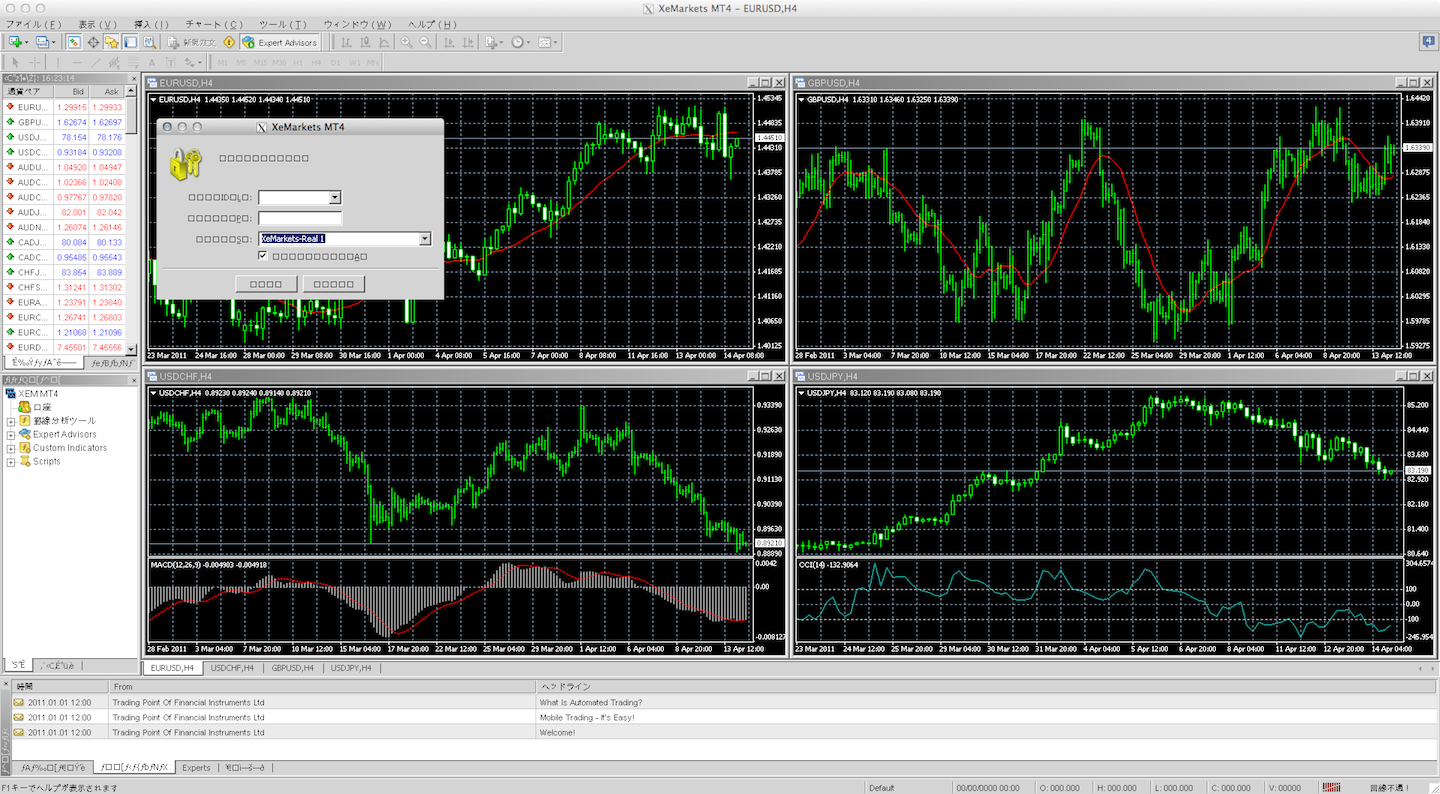Select the D1 timeframe button
The height and width of the screenshot is (794, 1440).
(x=335, y=62)
